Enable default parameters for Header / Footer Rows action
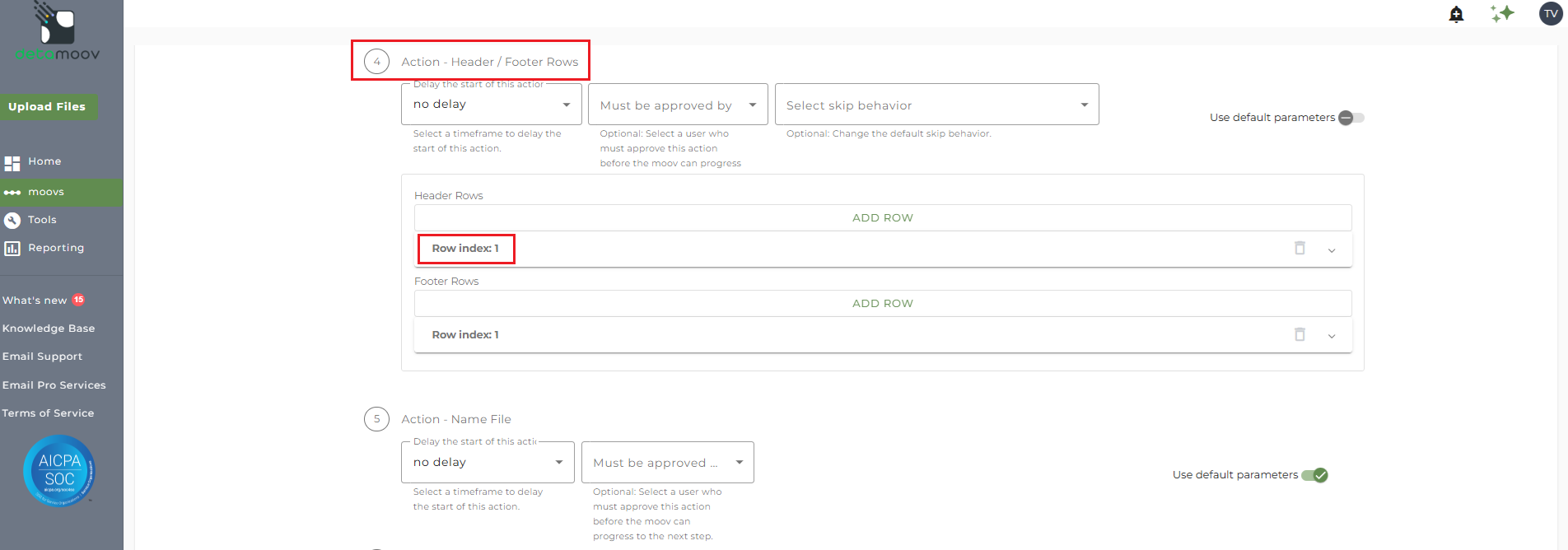 click(x=1351, y=118)
